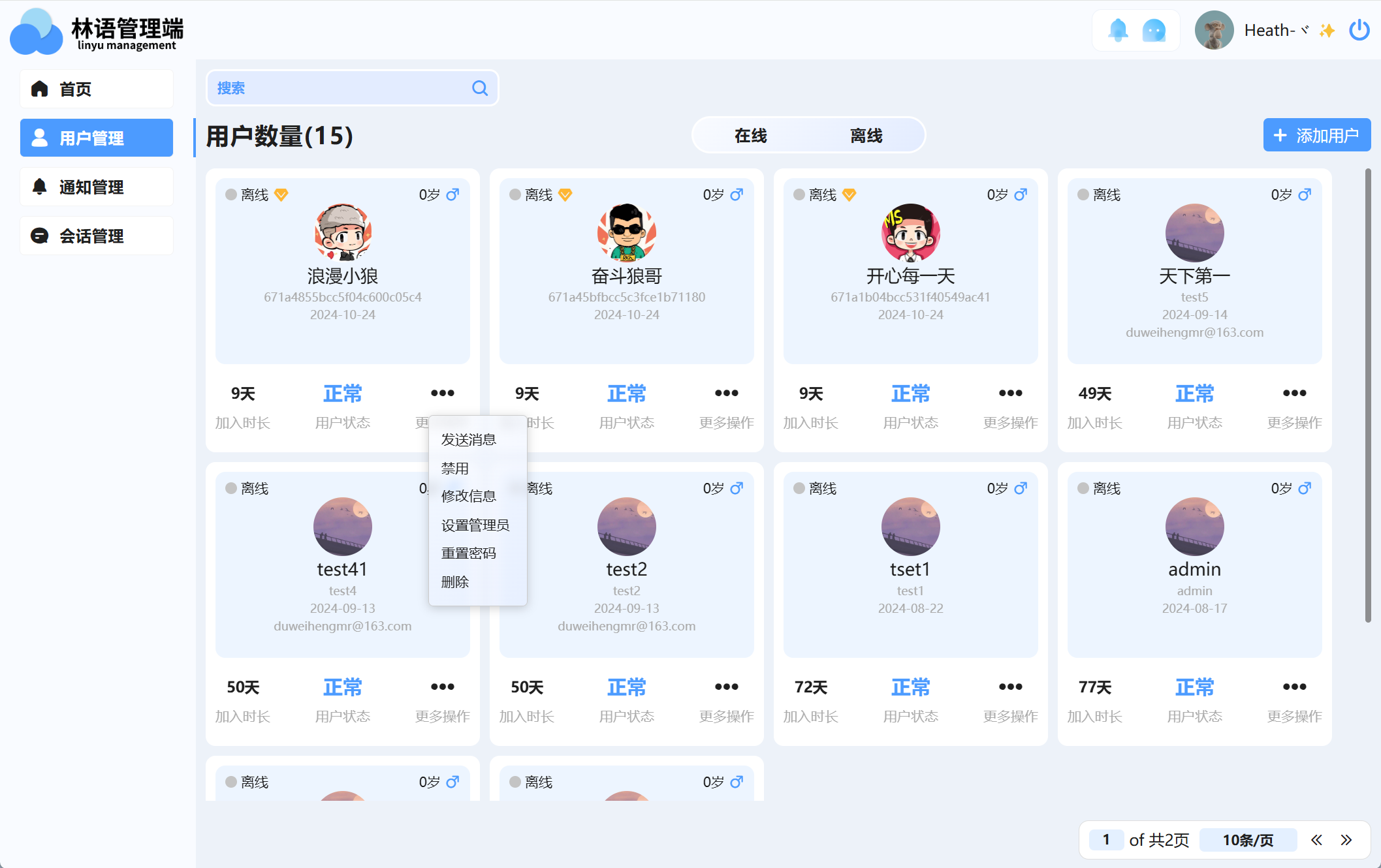The height and width of the screenshot is (868, 1381).
Task: Open 会话管理 in the sidebar
Action: point(97,236)
